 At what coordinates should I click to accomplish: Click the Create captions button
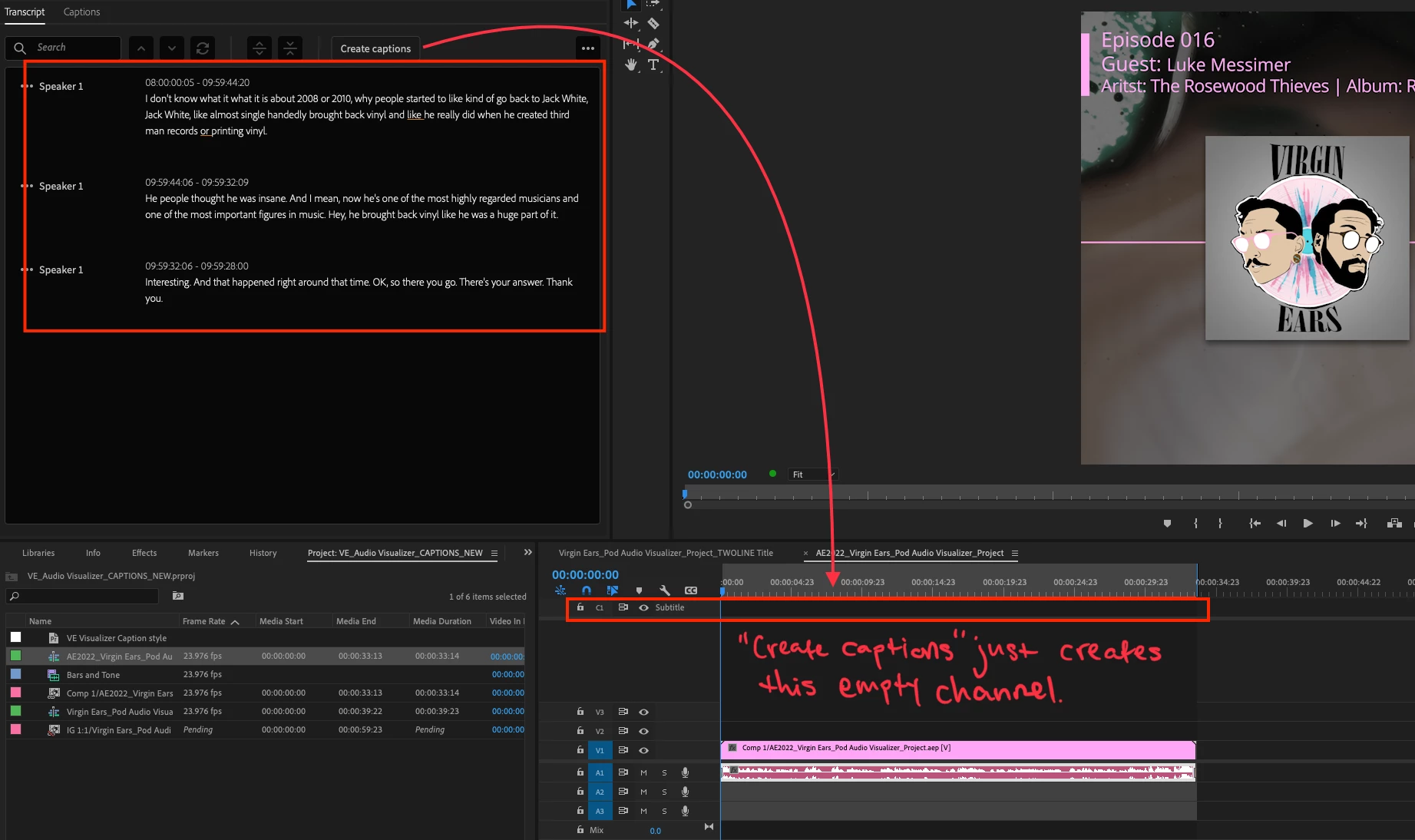pos(375,48)
